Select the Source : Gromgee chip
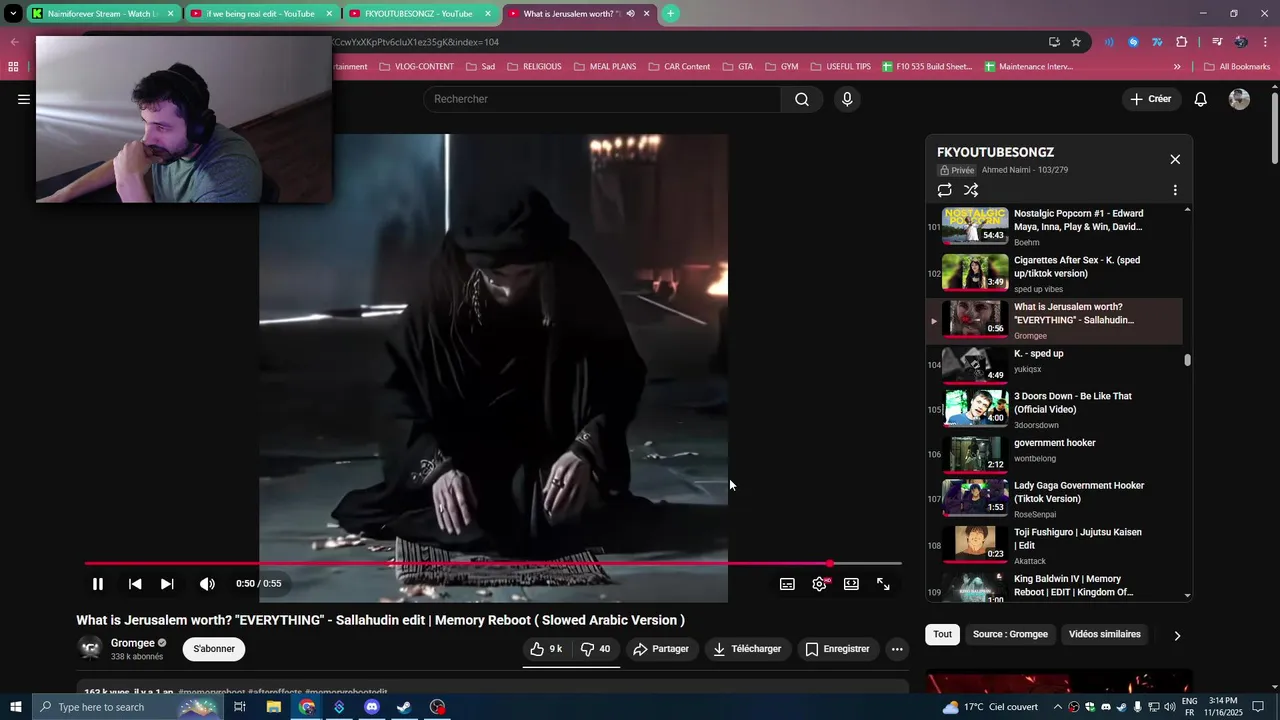The height and width of the screenshot is (720, 1280). point(1010,634)
